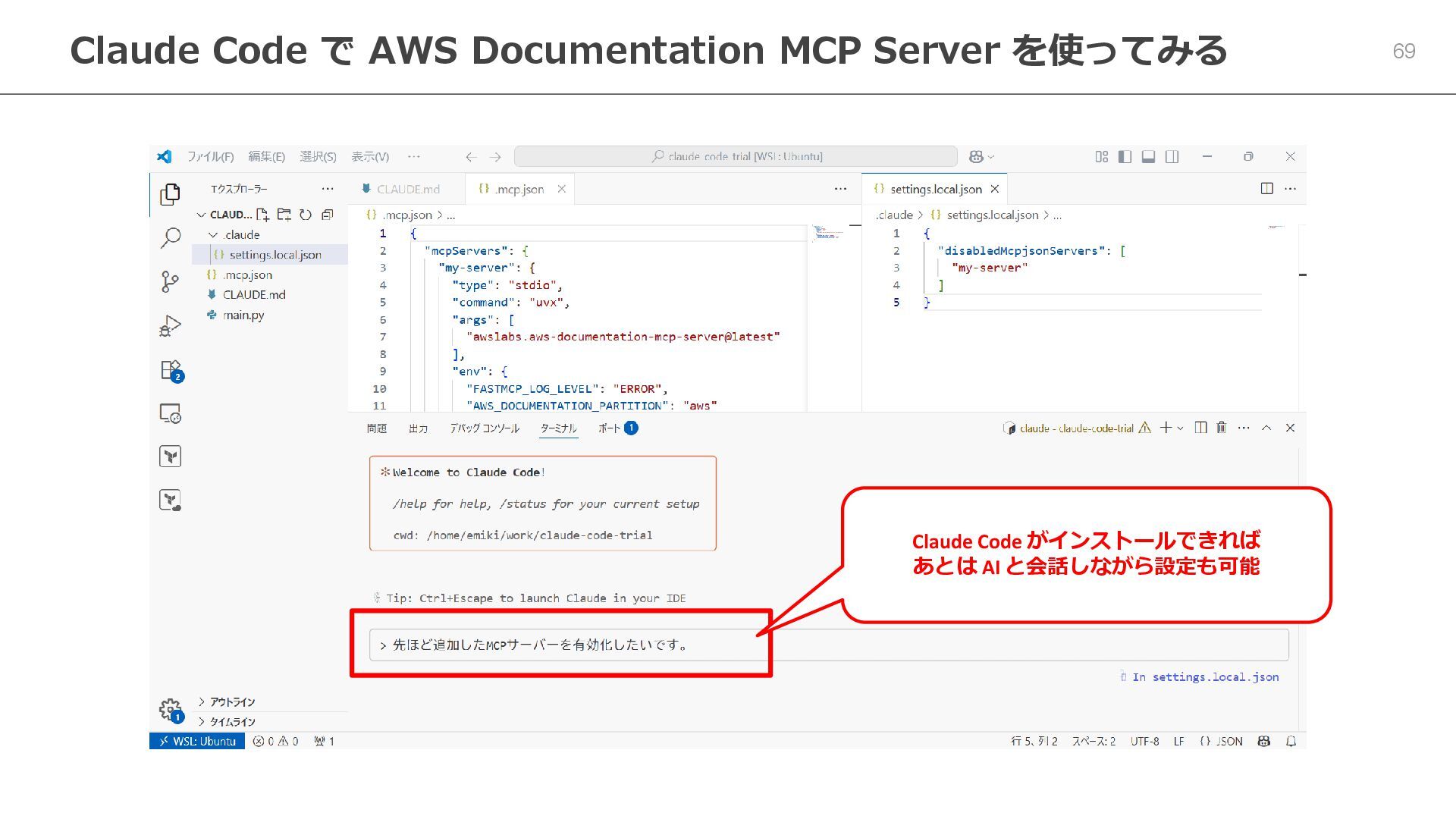This screenshot has width=1456, height=819.
Task: Click the Claude Code prompt input box
Action: pyautogui.click(x=829, y=645)
